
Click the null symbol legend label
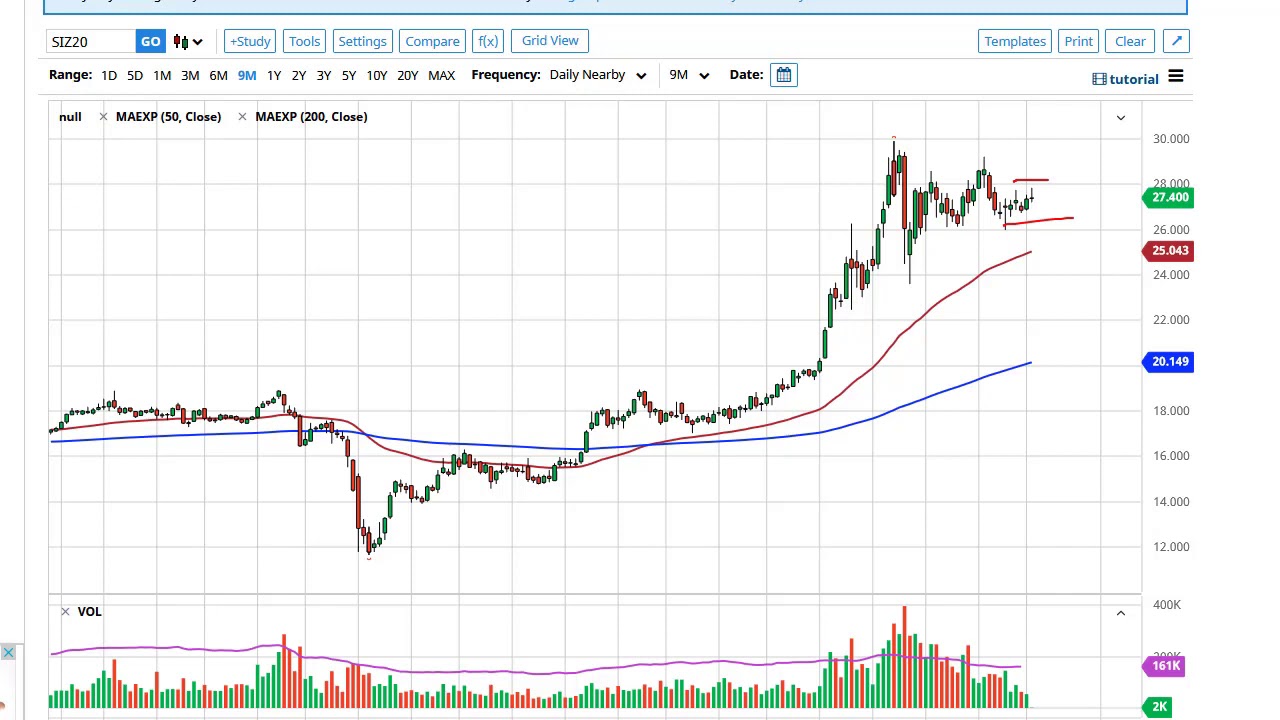pyautogui.click(x=70, y=117)
